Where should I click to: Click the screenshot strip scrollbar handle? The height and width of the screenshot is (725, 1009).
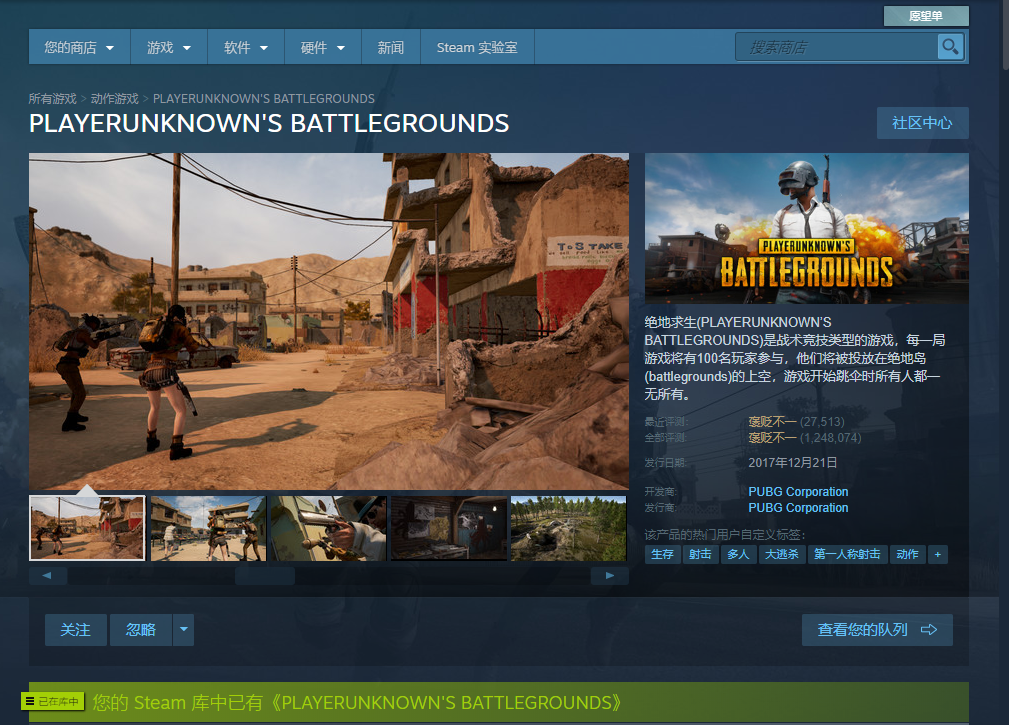(x=264, y=576)
